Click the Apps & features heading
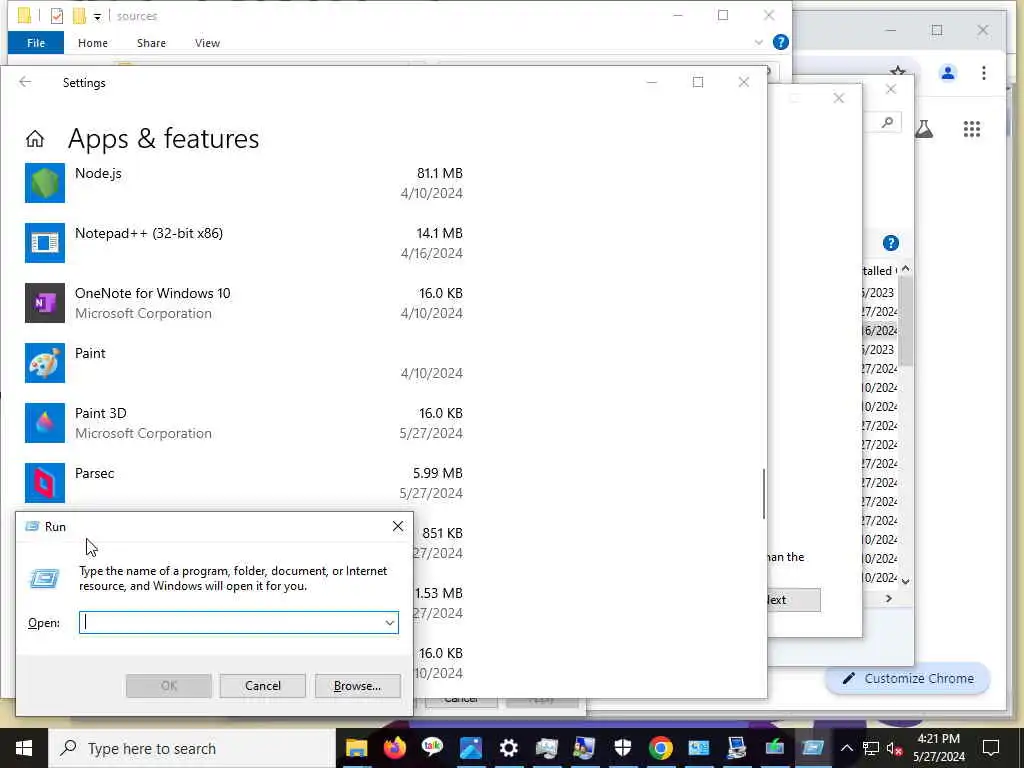The image size is (1024, 768). tap(163, 138)
